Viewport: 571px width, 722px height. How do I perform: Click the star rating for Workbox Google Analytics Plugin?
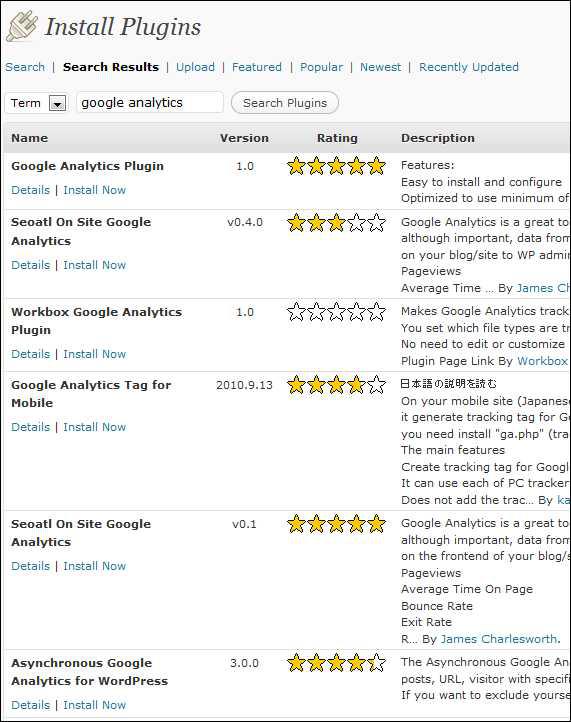click(336, 312)
